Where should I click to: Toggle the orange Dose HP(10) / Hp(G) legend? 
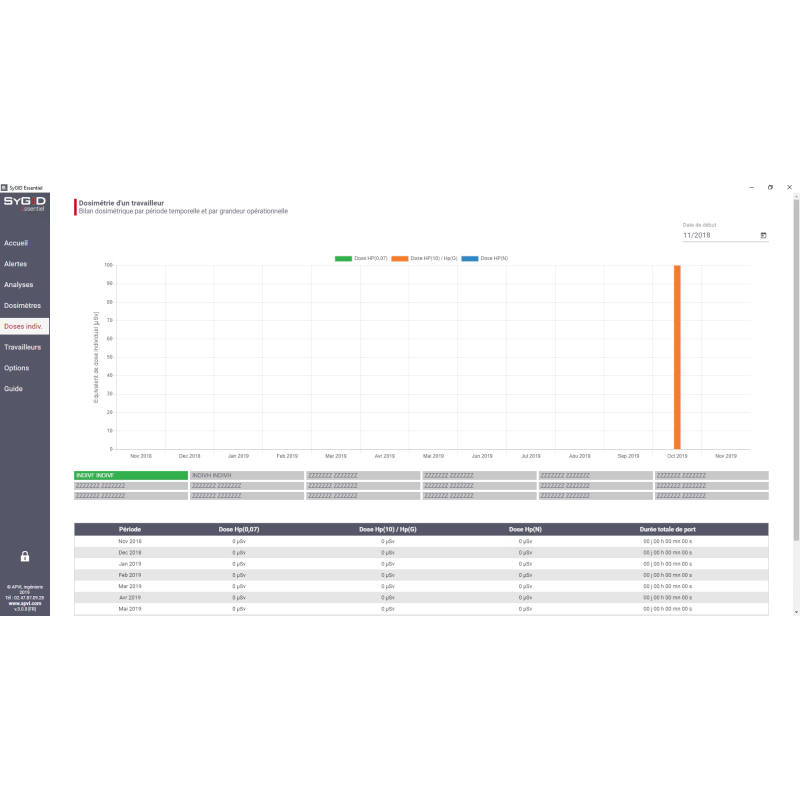coord(424,258)
